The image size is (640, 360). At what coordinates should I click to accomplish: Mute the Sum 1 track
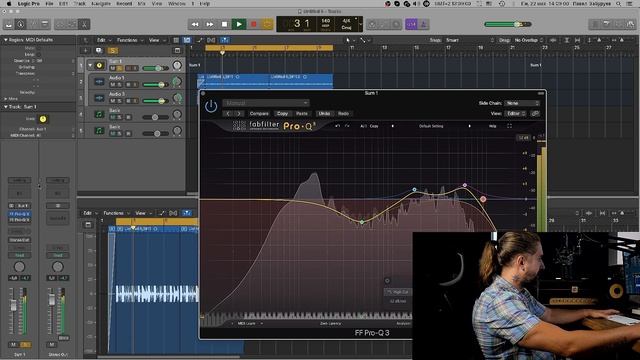(x=113, y=68)
